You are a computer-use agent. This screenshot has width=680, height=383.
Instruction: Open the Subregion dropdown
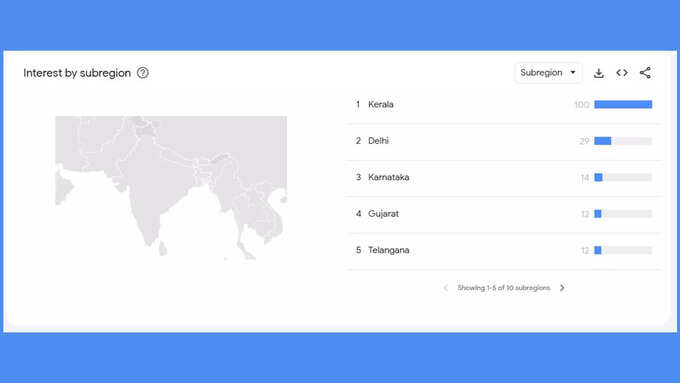point(548,72)
